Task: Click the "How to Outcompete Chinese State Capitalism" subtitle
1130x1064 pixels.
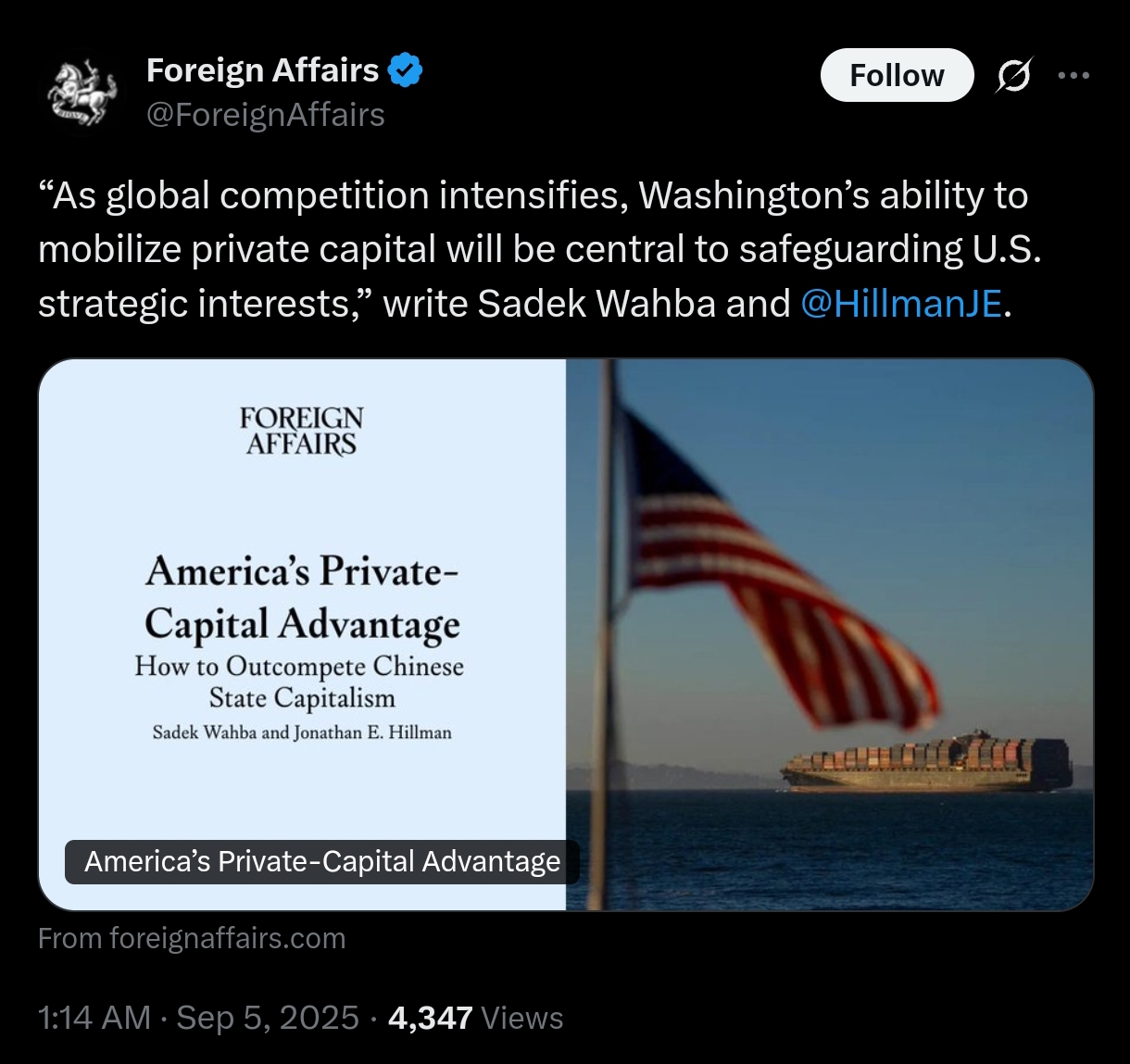Action: point(300,682)
